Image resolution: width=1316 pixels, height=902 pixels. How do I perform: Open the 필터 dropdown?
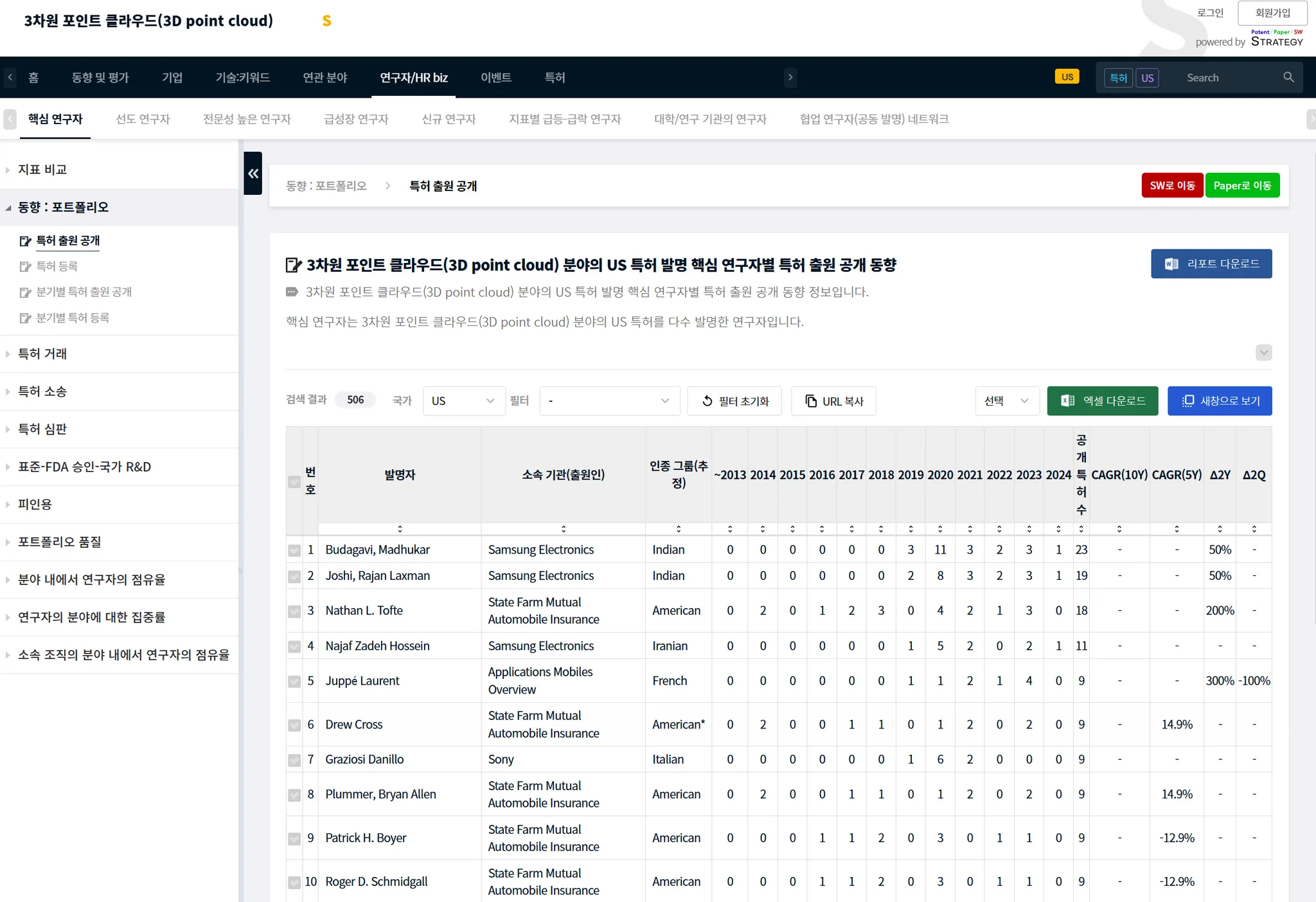(x=609, y=401)
